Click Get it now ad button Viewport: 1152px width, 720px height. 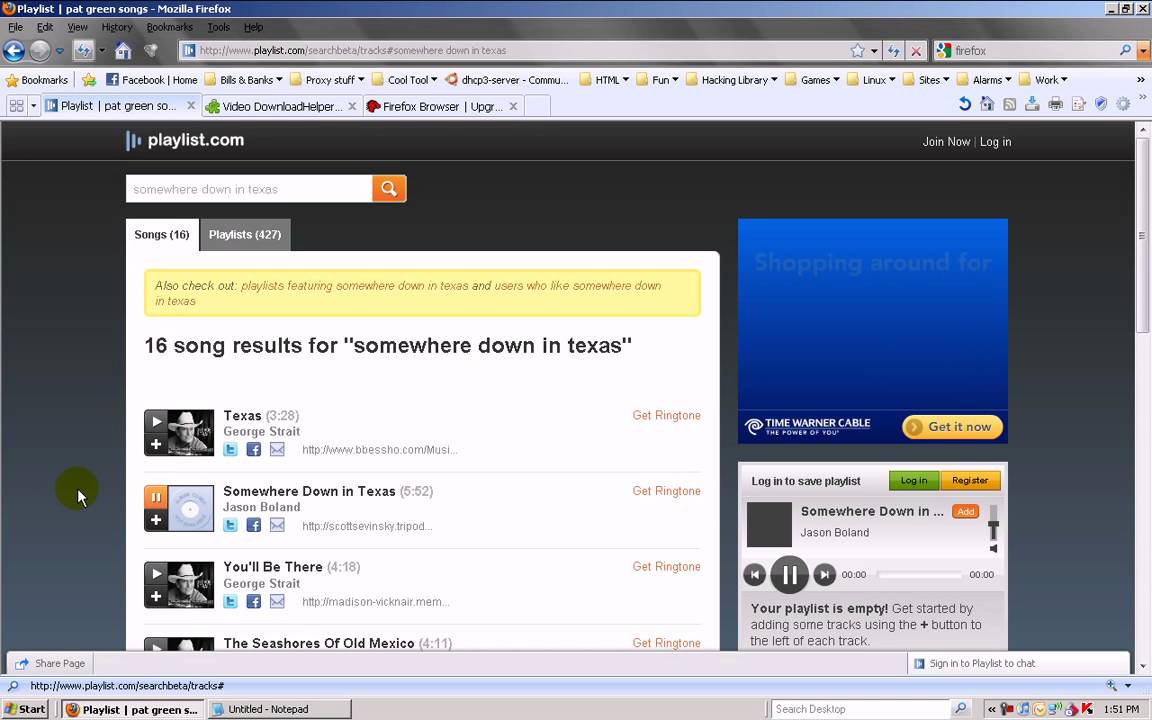pos(952,427)
